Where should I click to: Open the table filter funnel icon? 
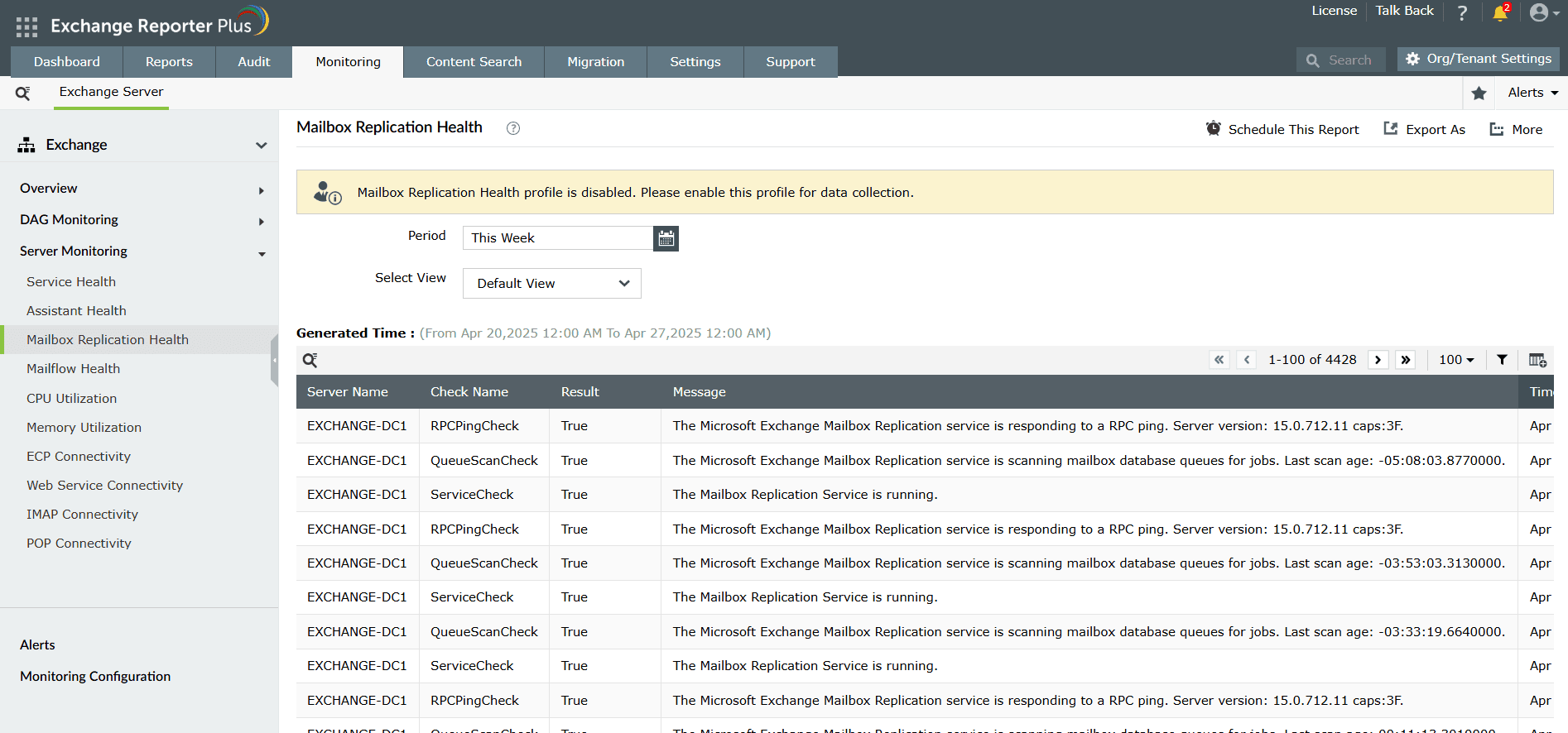tap(1502, 360)
